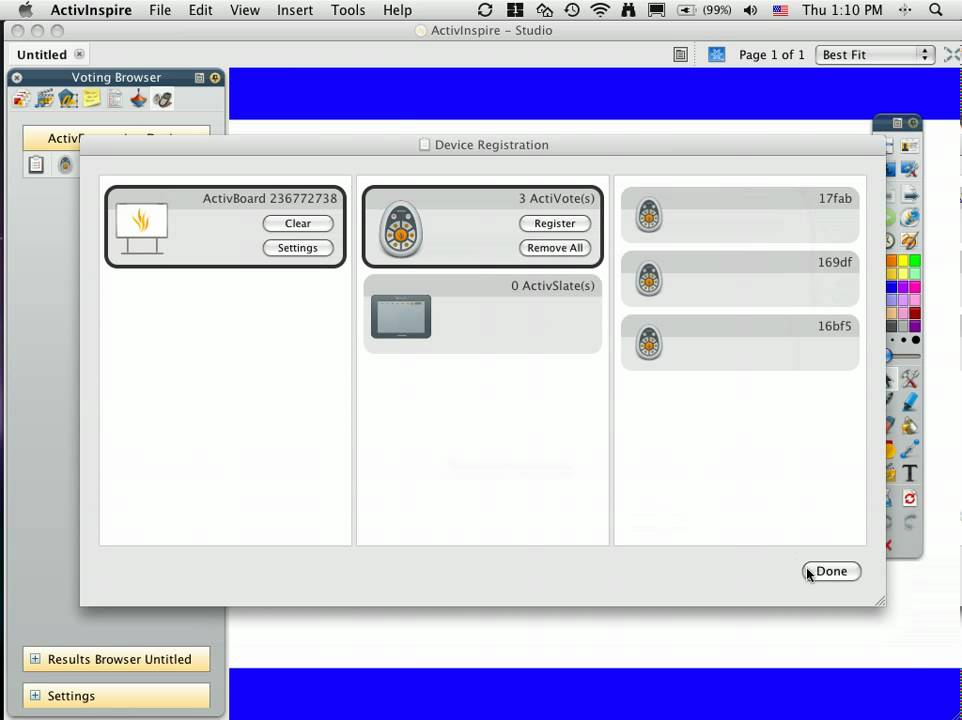Click Done in Device Registration
The width and height of the screenshot is (962, 720).
[832, 571]
